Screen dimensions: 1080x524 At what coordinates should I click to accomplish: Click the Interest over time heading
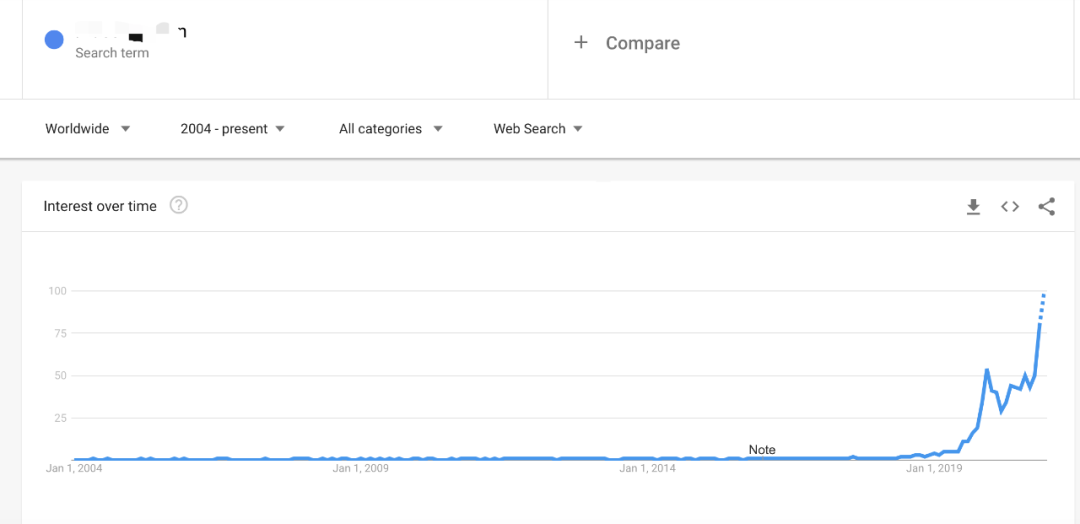[x=100, y=206]
